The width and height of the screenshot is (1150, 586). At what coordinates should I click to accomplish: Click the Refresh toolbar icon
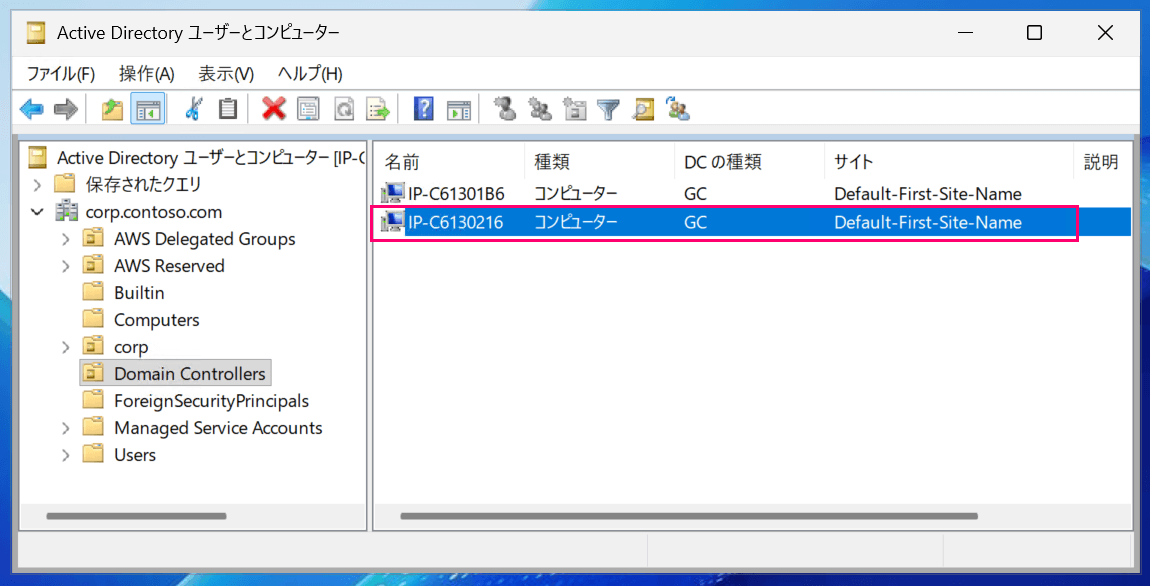tap(344, 110)
